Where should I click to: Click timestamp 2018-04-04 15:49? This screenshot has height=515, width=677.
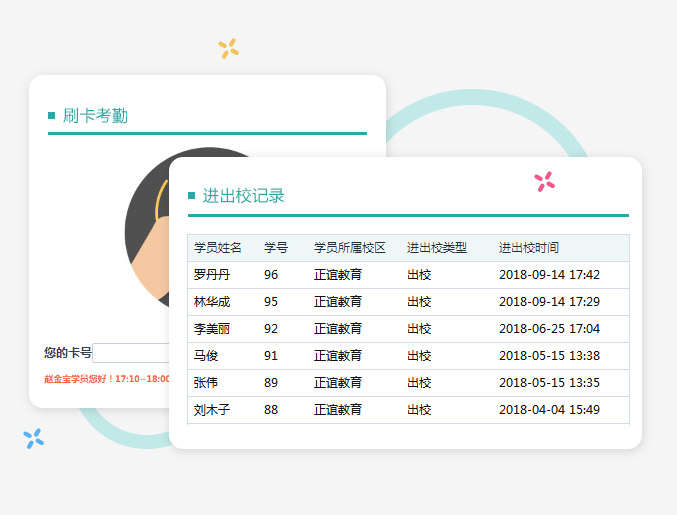point(549,410)
